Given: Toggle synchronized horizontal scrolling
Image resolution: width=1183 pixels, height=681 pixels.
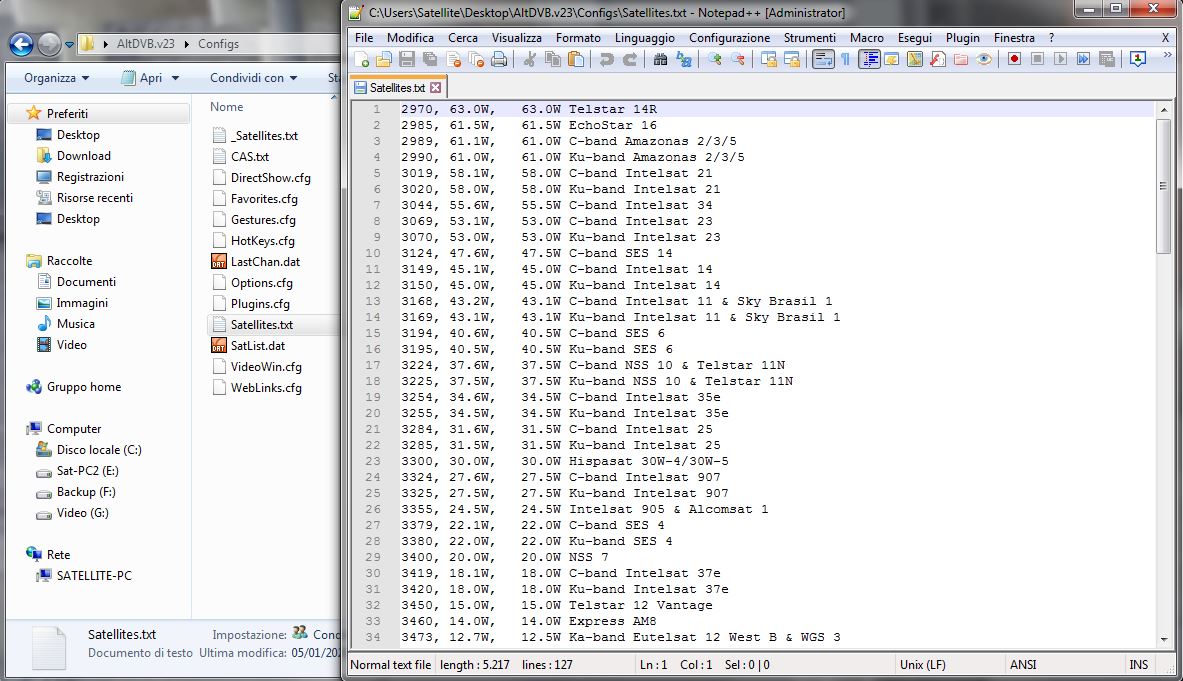Looking at the screenshot, I should coord(791,60).
